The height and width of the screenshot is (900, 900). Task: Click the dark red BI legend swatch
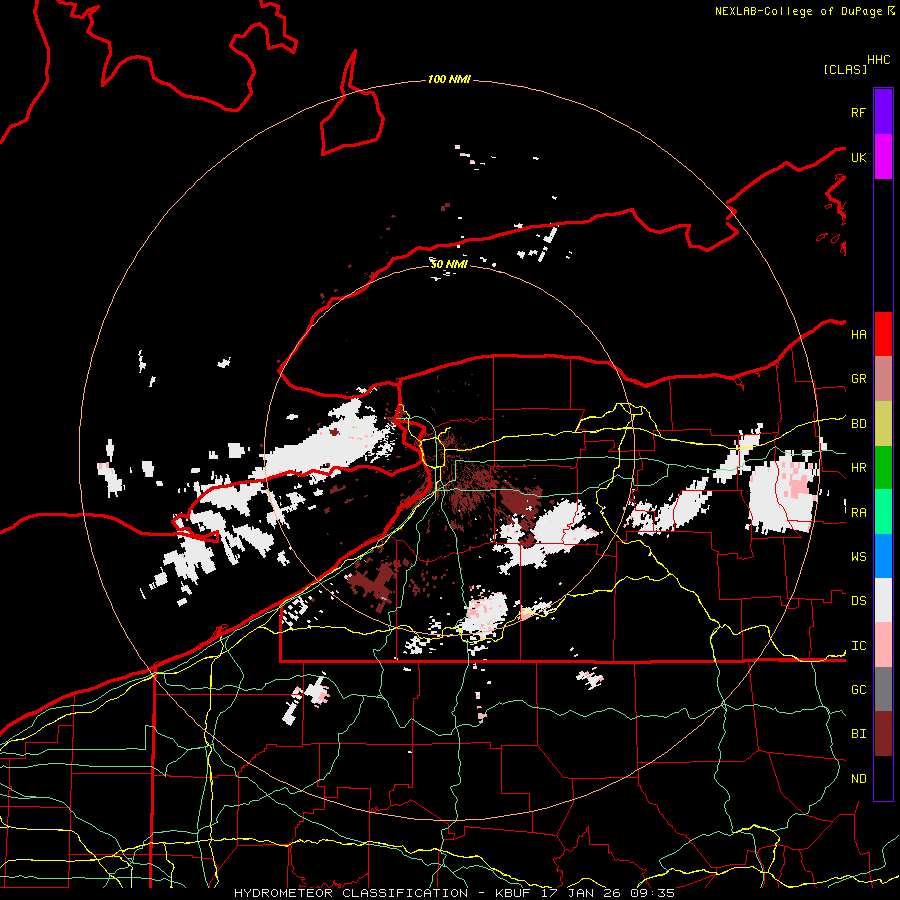click(883, 734)
